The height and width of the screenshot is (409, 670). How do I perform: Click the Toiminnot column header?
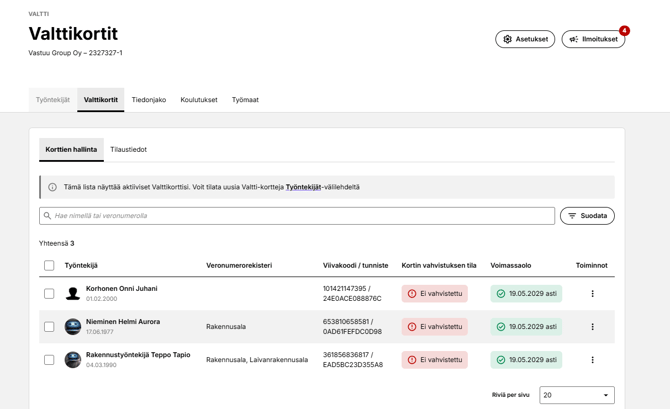click(x=591, y=265)
